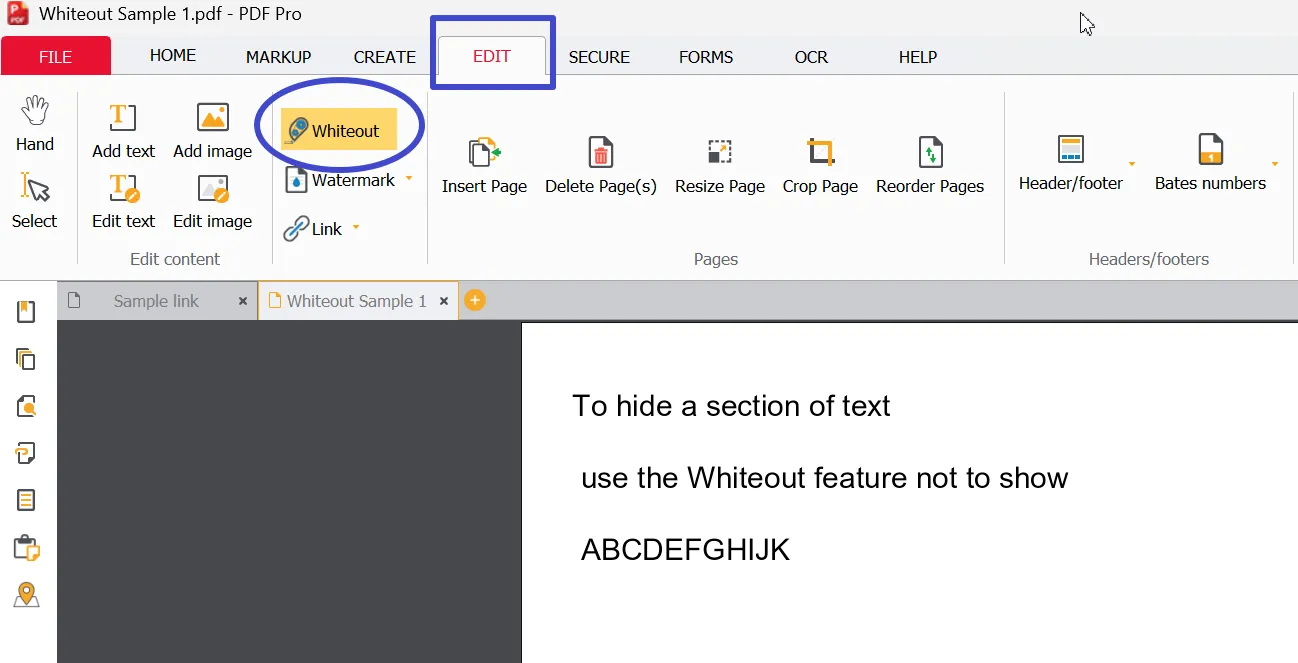Open the bookmarks panel in left sidebar
This screenshot has height=663, width=1298.
tap(26, 312)
